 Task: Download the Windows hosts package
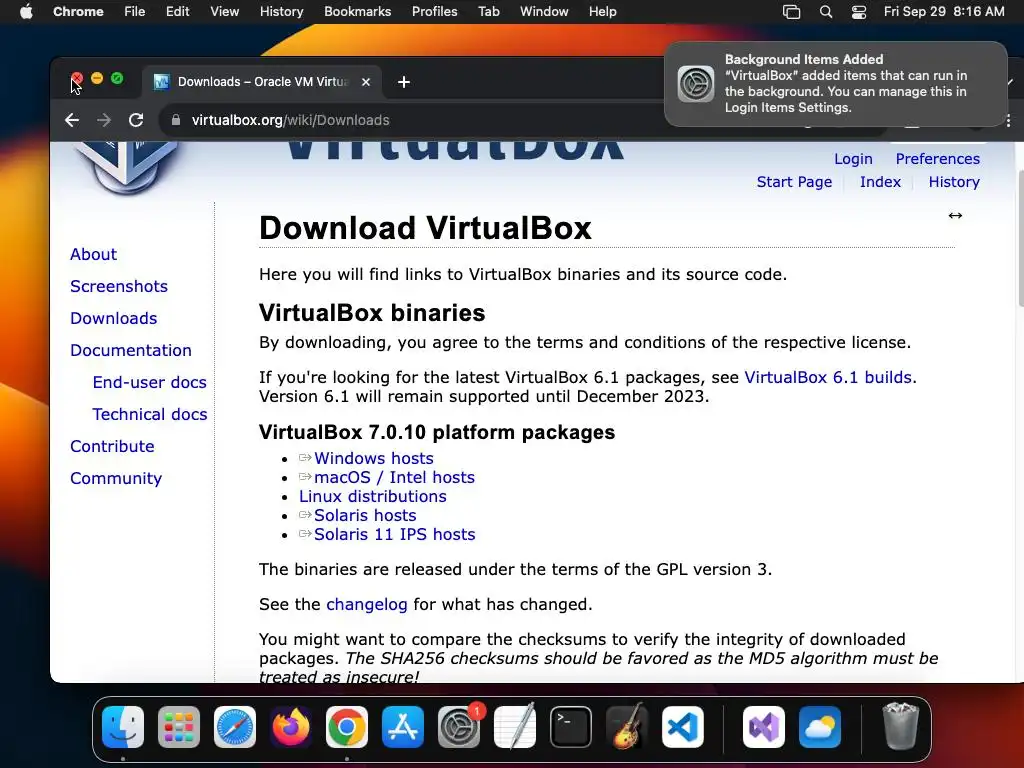click(374, 458)
